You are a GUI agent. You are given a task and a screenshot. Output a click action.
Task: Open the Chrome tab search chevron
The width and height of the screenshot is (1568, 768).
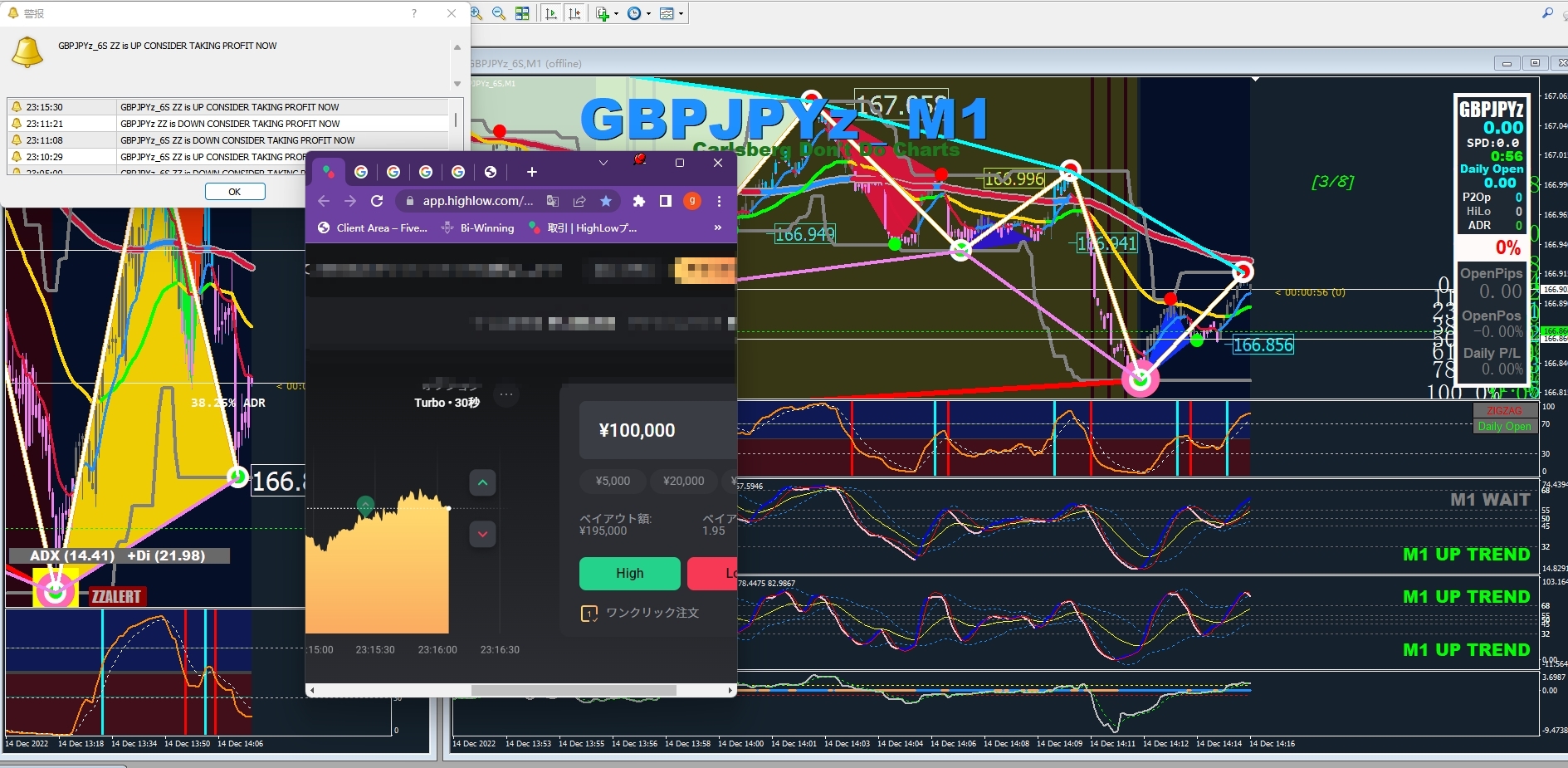pyautogui.click(x=603, y=163)
